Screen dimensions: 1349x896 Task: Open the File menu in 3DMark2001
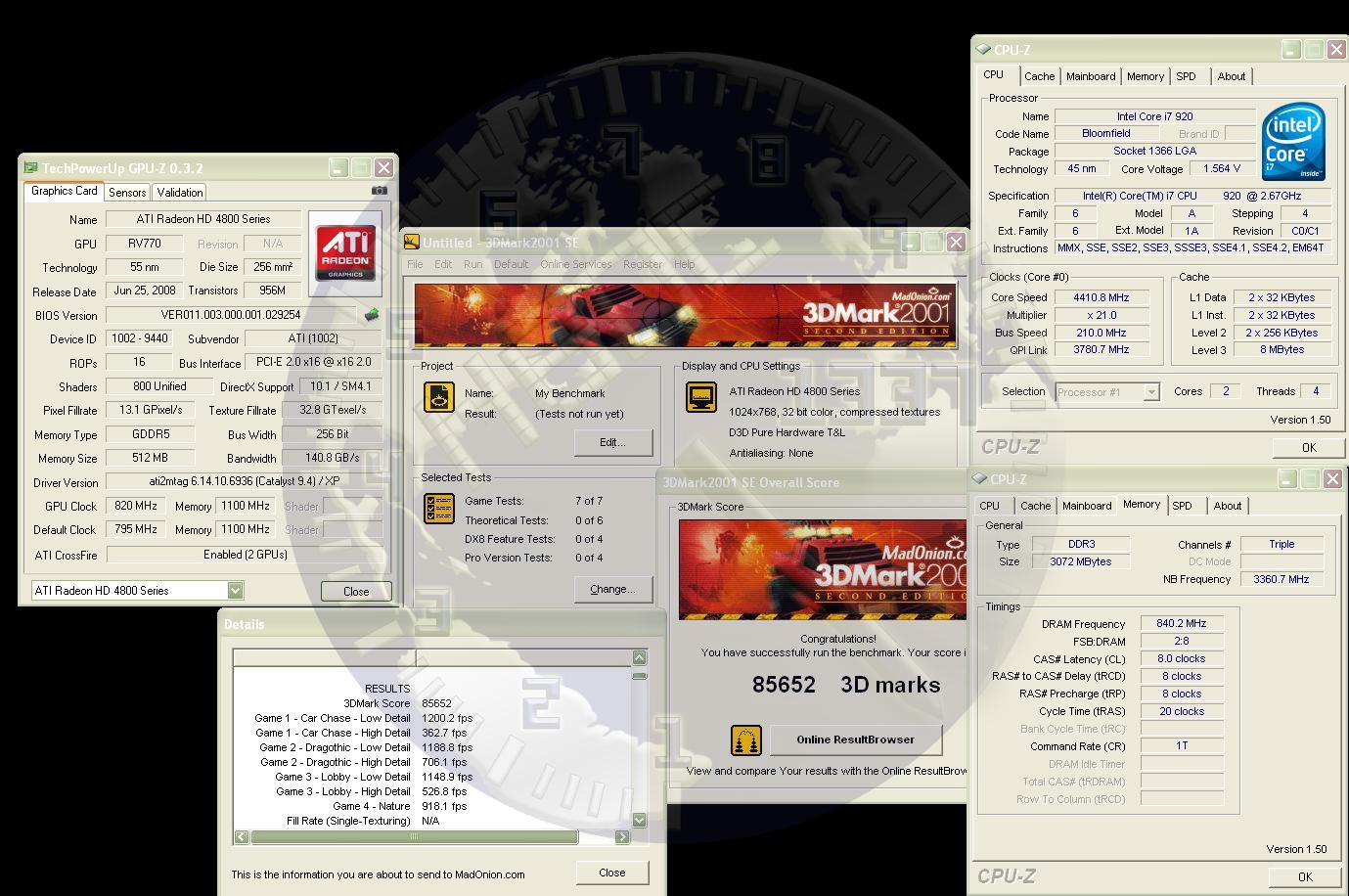[415, 264]
